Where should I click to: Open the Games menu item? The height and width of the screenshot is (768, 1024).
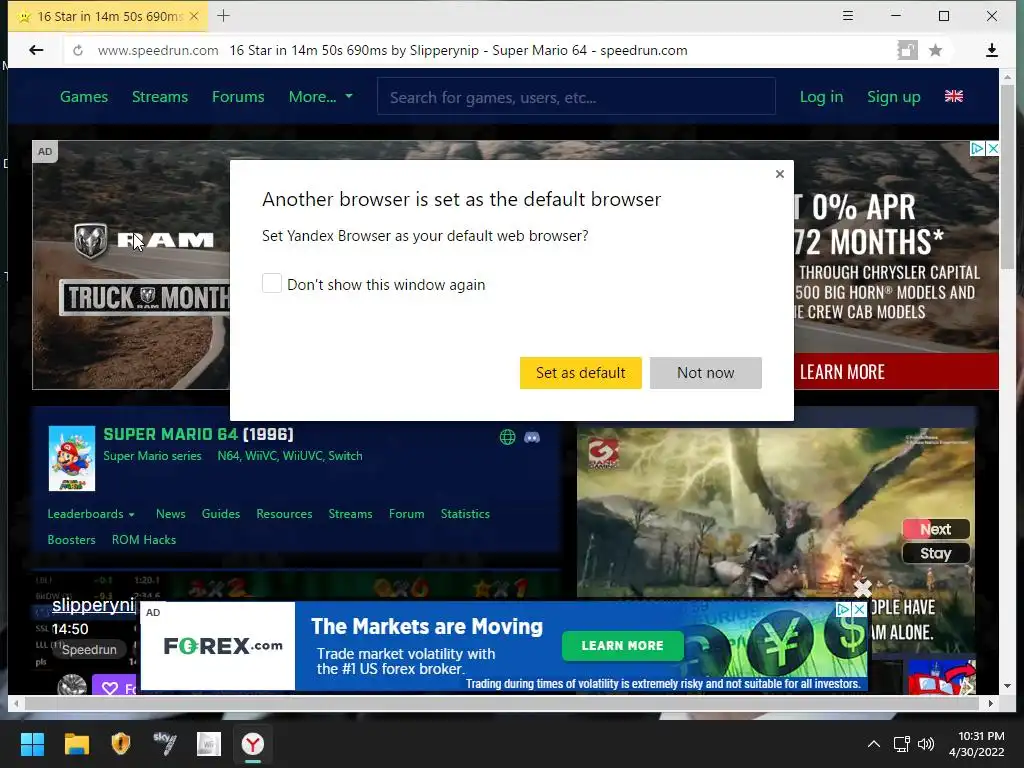click(84, 97)
